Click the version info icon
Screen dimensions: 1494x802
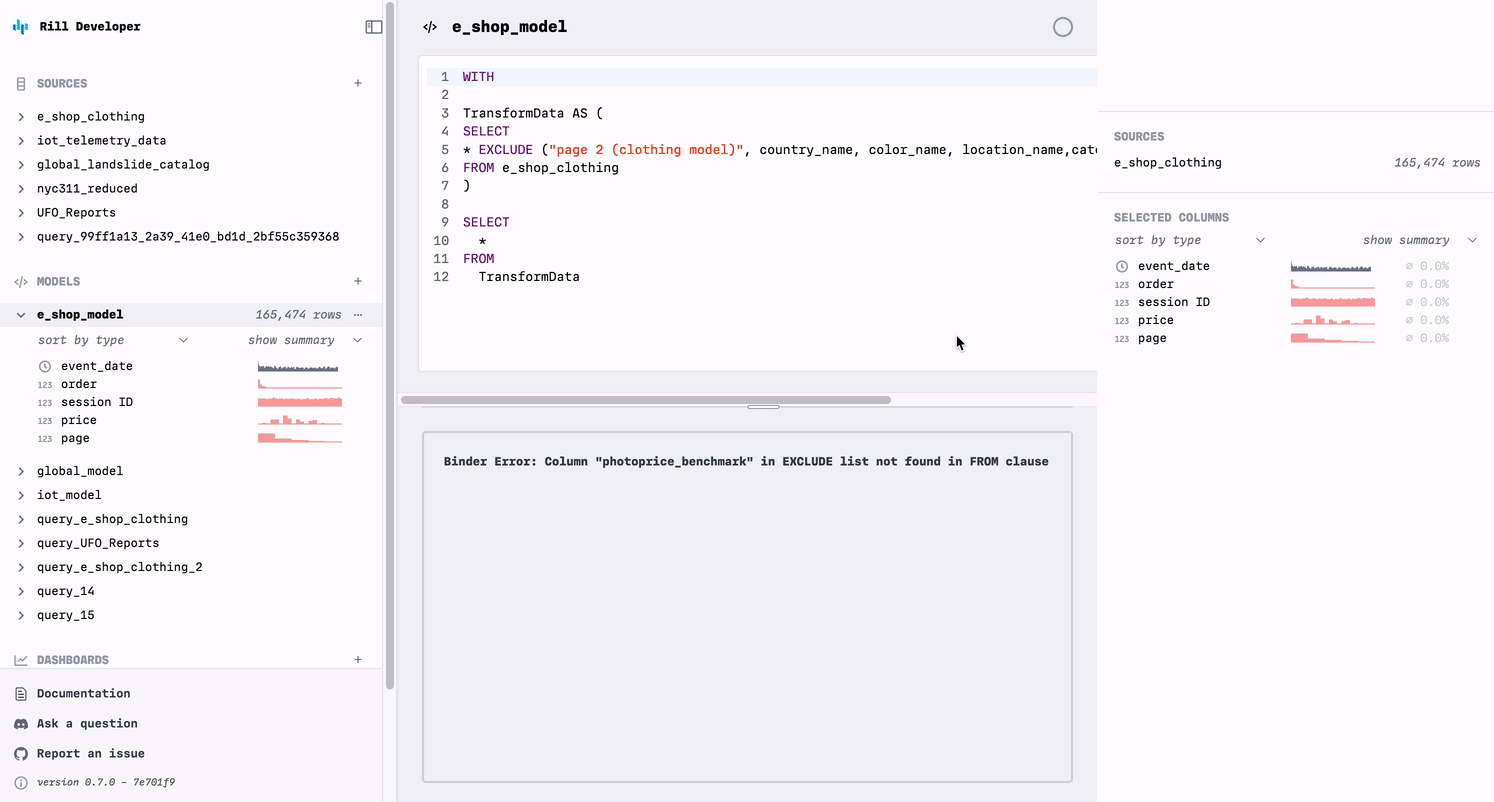click(x=21, y=782)
